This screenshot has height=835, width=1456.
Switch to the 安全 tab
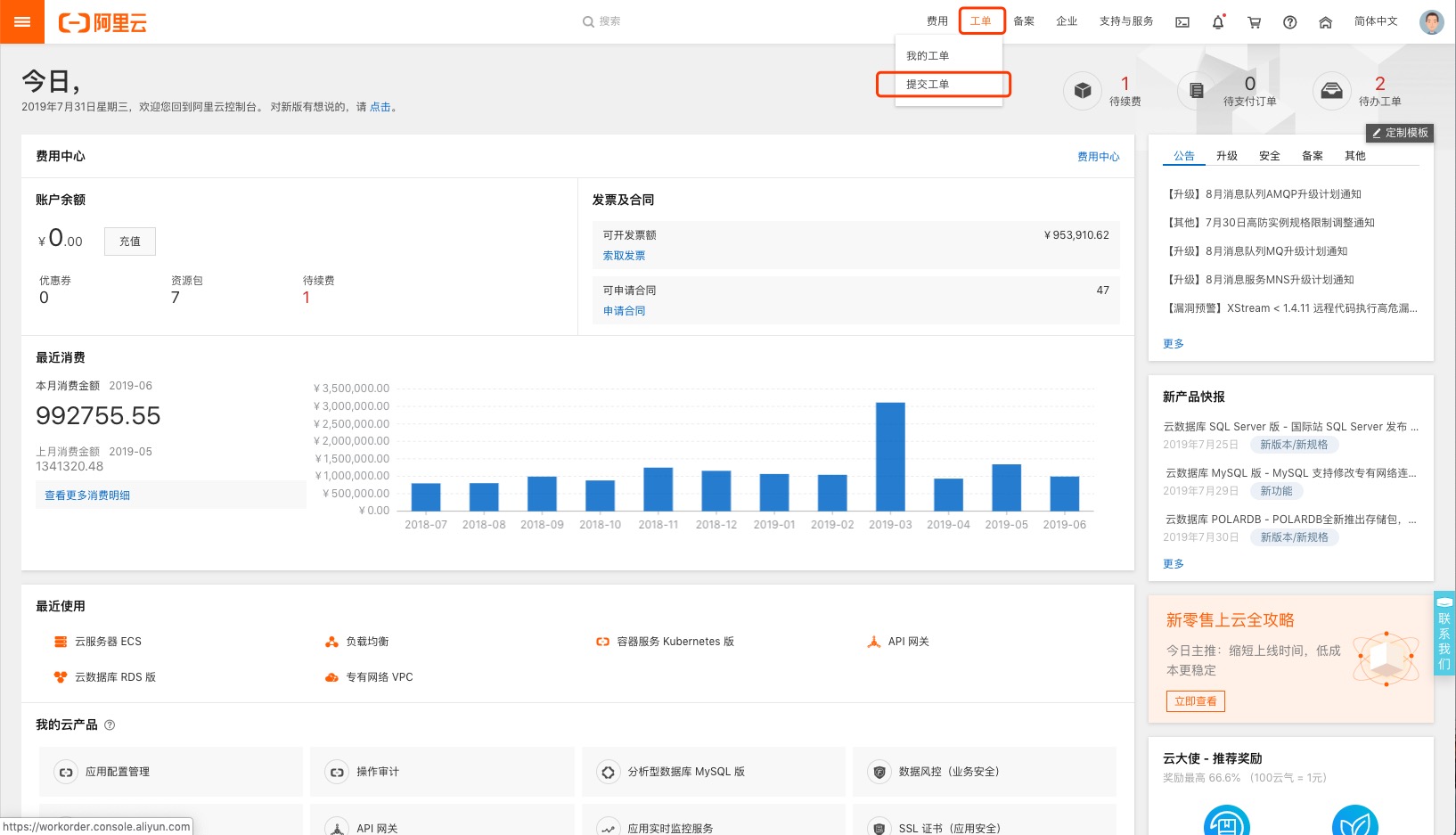click(x=1270, y=156)
